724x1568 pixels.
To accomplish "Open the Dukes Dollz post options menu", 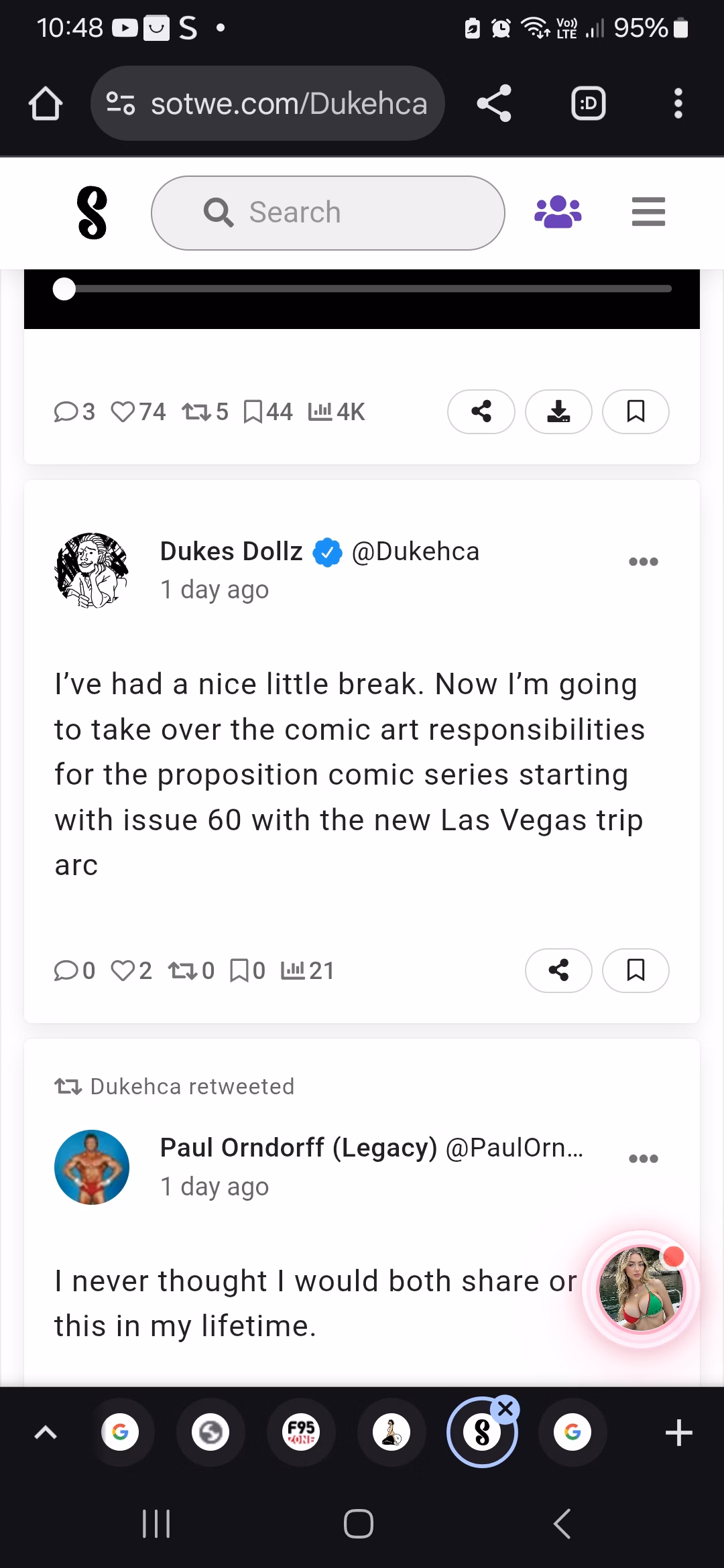I will 643,562.
